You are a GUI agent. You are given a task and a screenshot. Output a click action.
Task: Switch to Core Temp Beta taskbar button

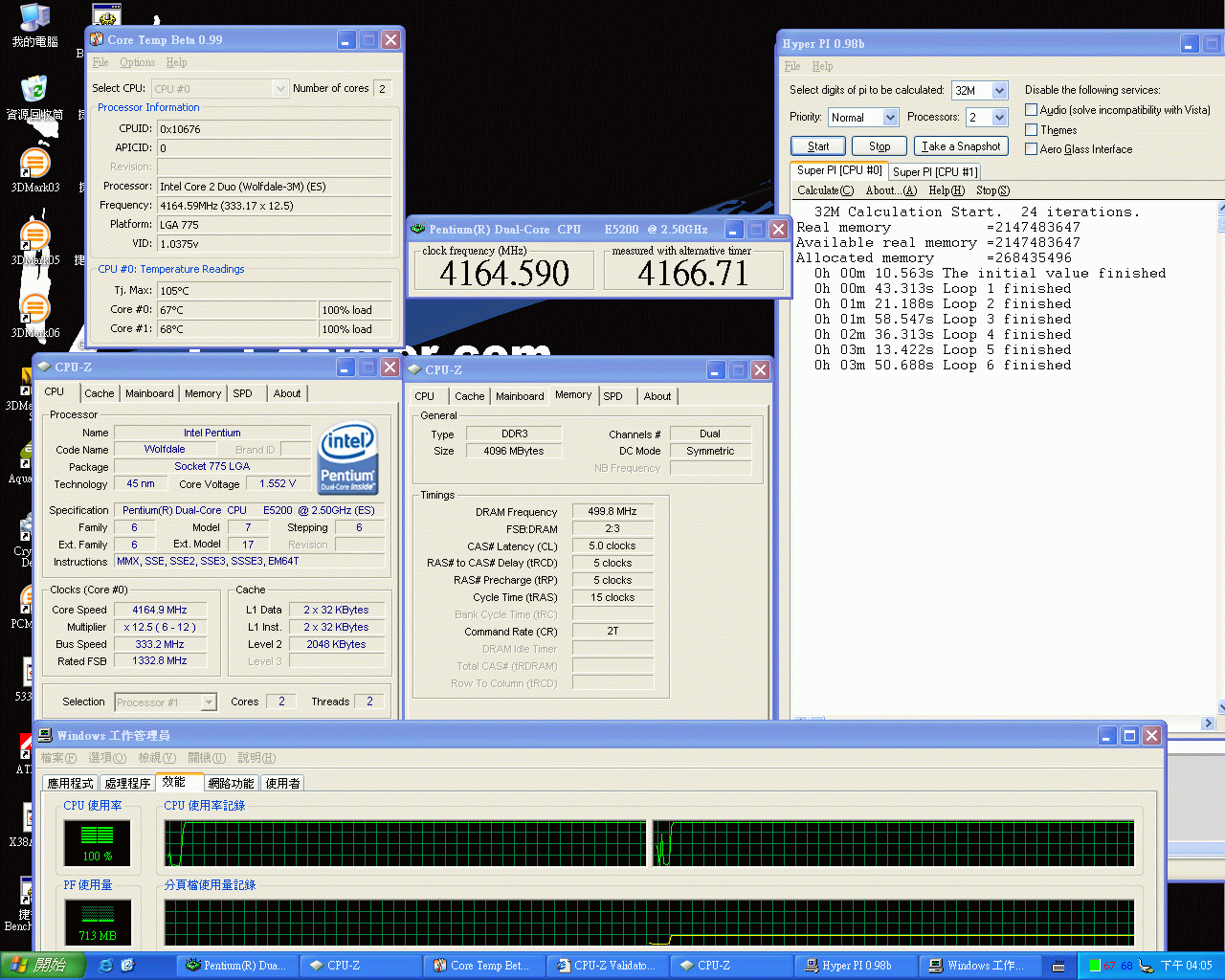482,966
